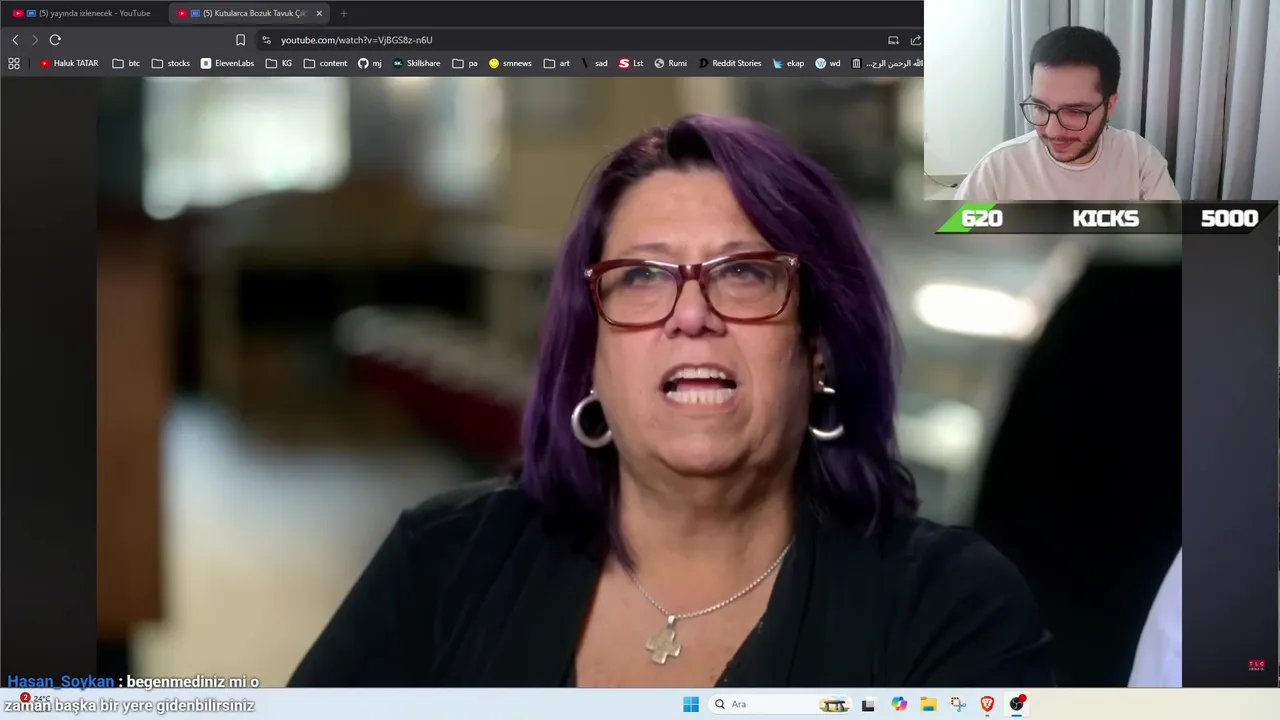Expand the pa bookmarks folder

click(x=465, y=63)
